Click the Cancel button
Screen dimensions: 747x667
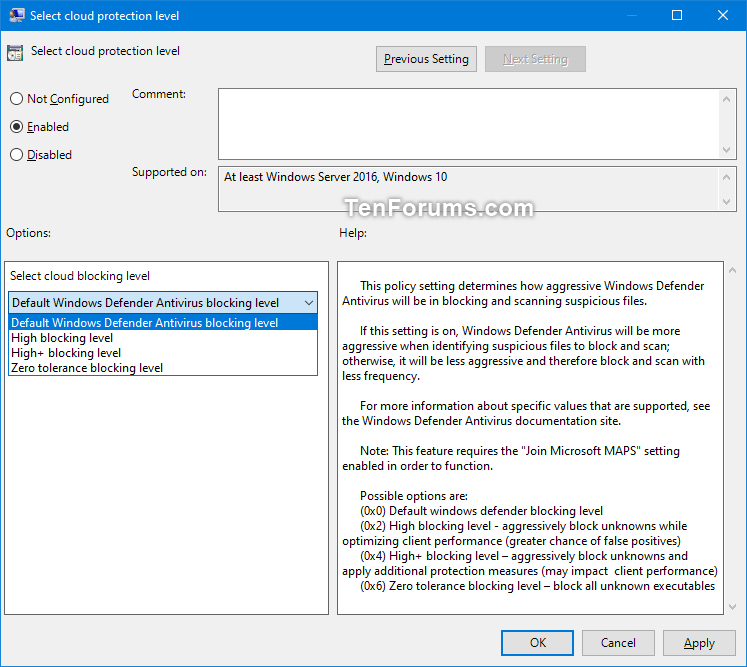point(618,643)
